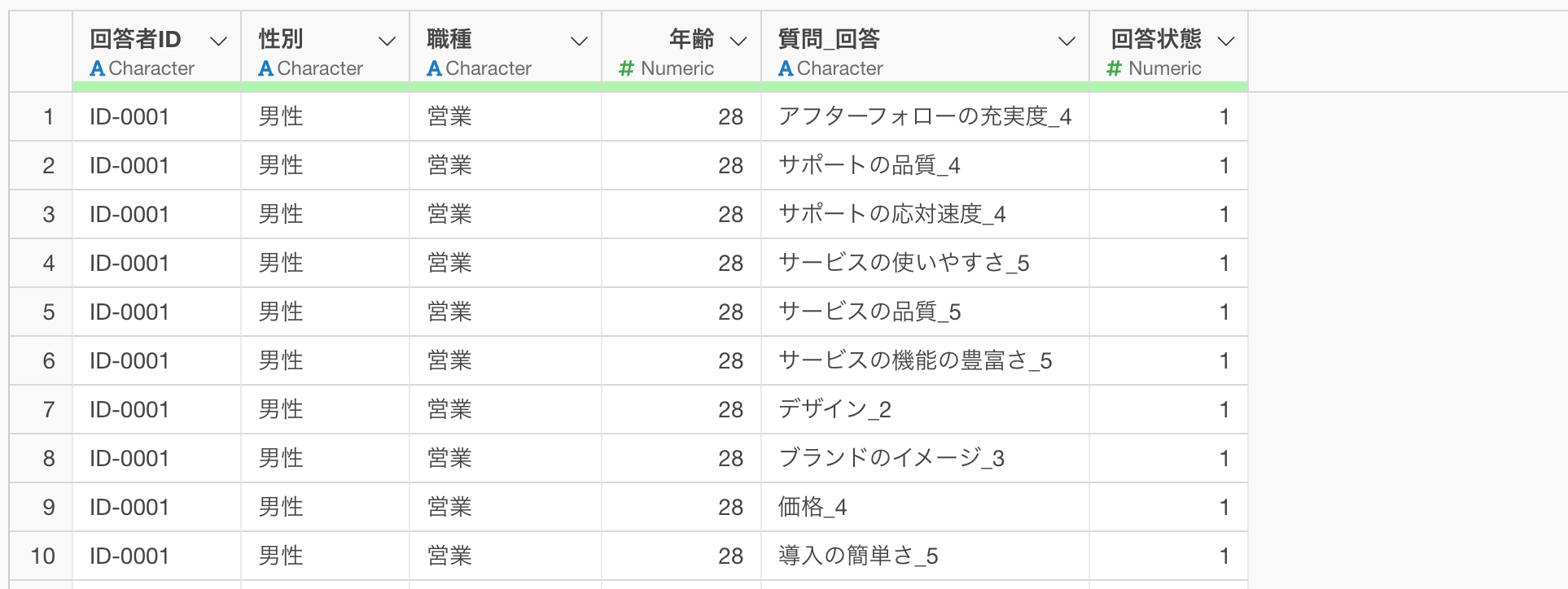Viewport: 1568px width, 589px height.
Task: Select the 回答状態 column header name
Action: pyautogui.click(x=1156, y=38)
